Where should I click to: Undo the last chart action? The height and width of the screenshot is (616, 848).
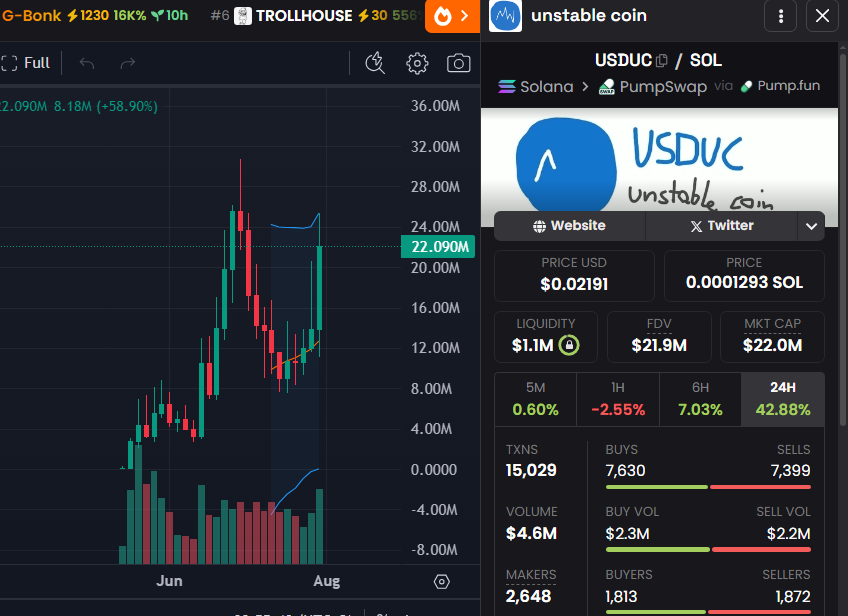[x=87, y=63]
